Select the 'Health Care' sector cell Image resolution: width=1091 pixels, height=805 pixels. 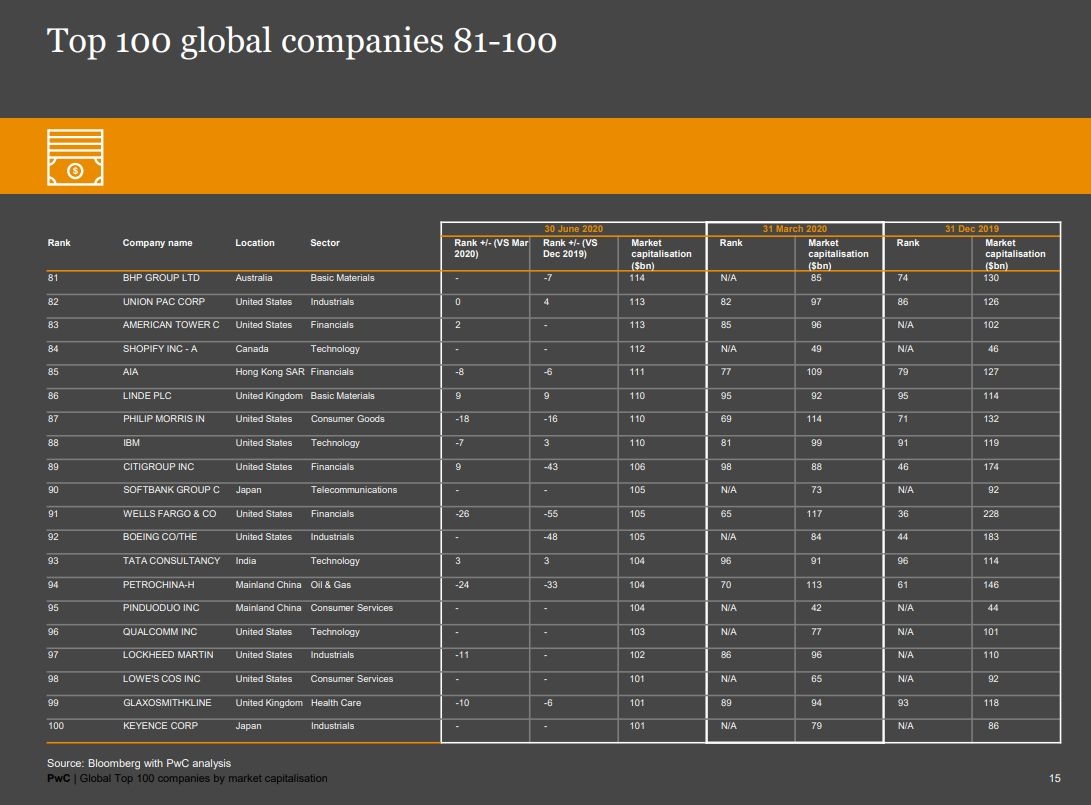336,703
